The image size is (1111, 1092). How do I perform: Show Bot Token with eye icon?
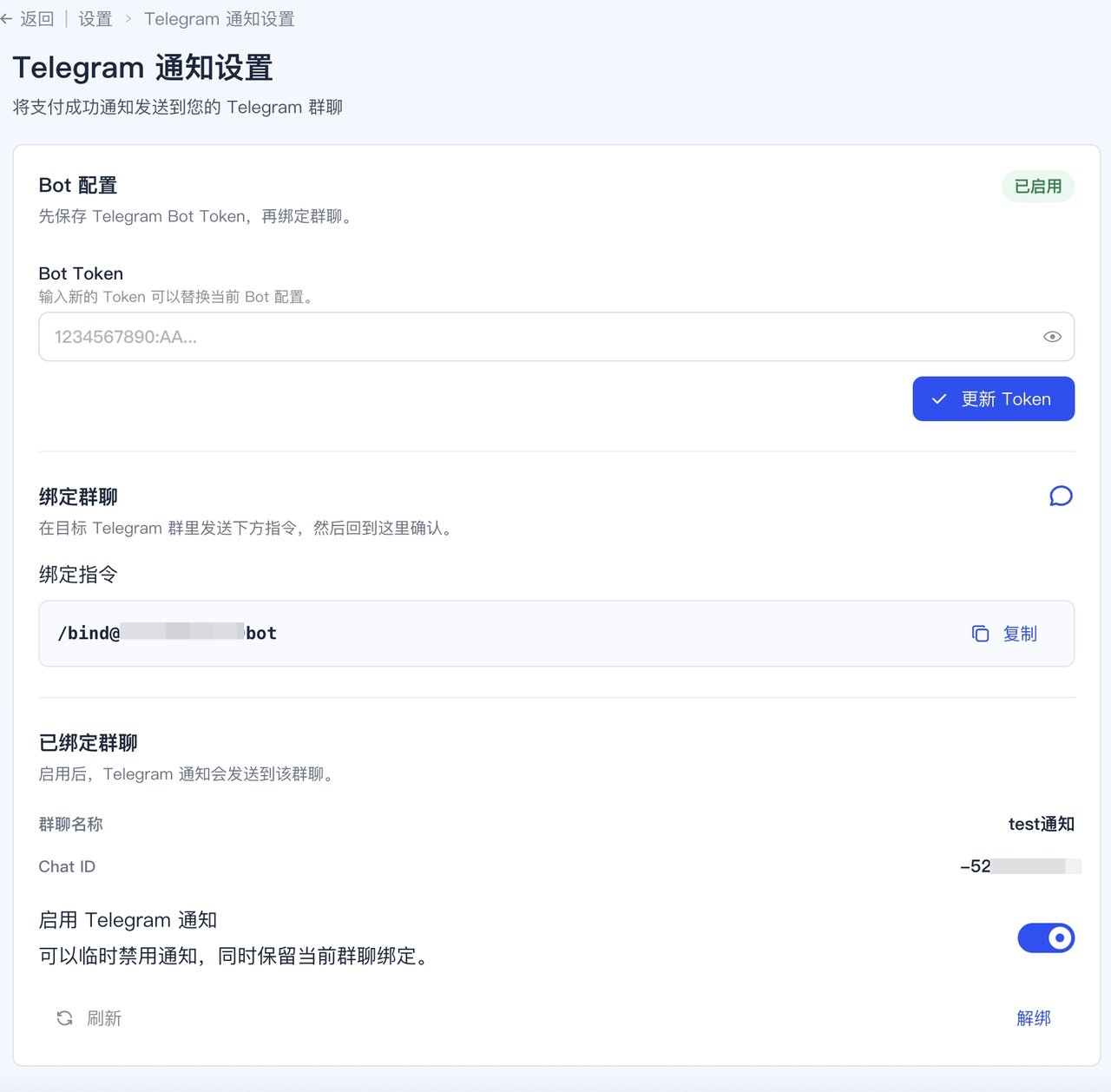coord(1052,337)
